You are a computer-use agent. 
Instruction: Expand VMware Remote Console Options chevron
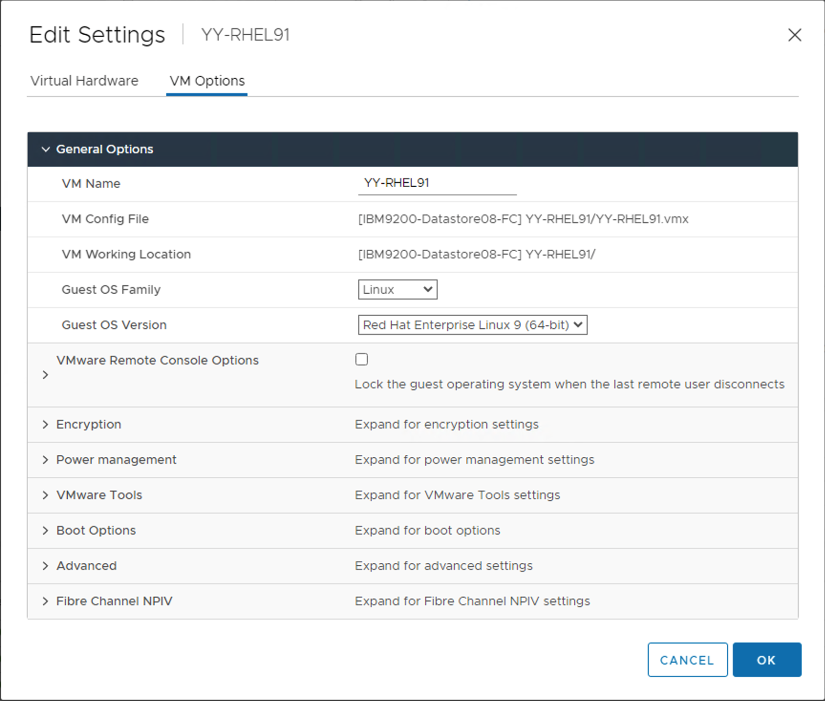tap(45, 375)
